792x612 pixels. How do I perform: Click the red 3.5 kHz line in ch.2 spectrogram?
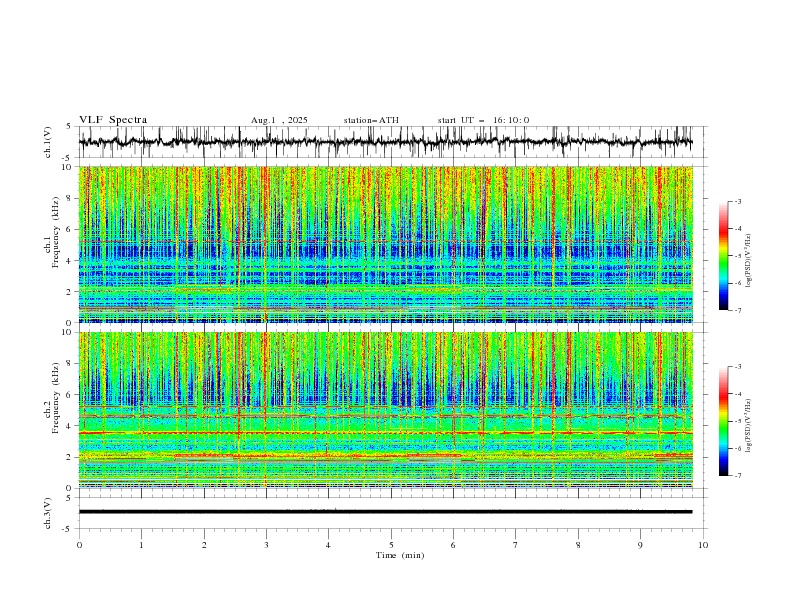385,433
